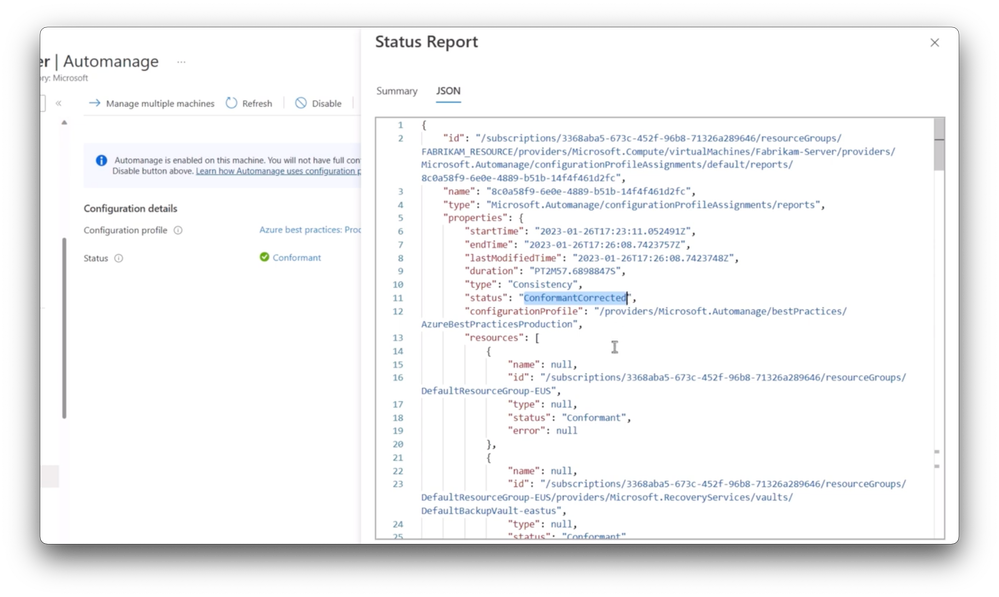
Task: Click line number 13 in gutter
Action: [x=398, y=338]
